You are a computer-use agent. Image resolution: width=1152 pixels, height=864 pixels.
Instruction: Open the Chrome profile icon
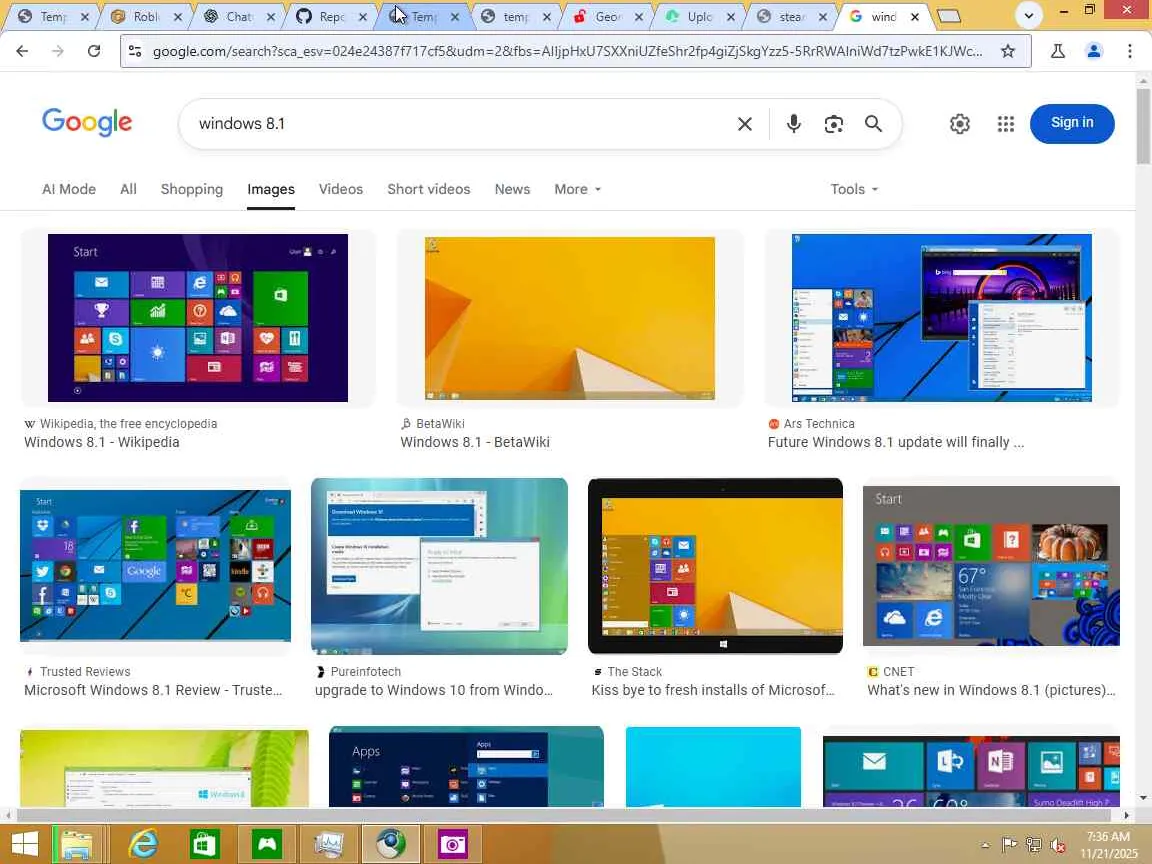tap(1094, 51)
